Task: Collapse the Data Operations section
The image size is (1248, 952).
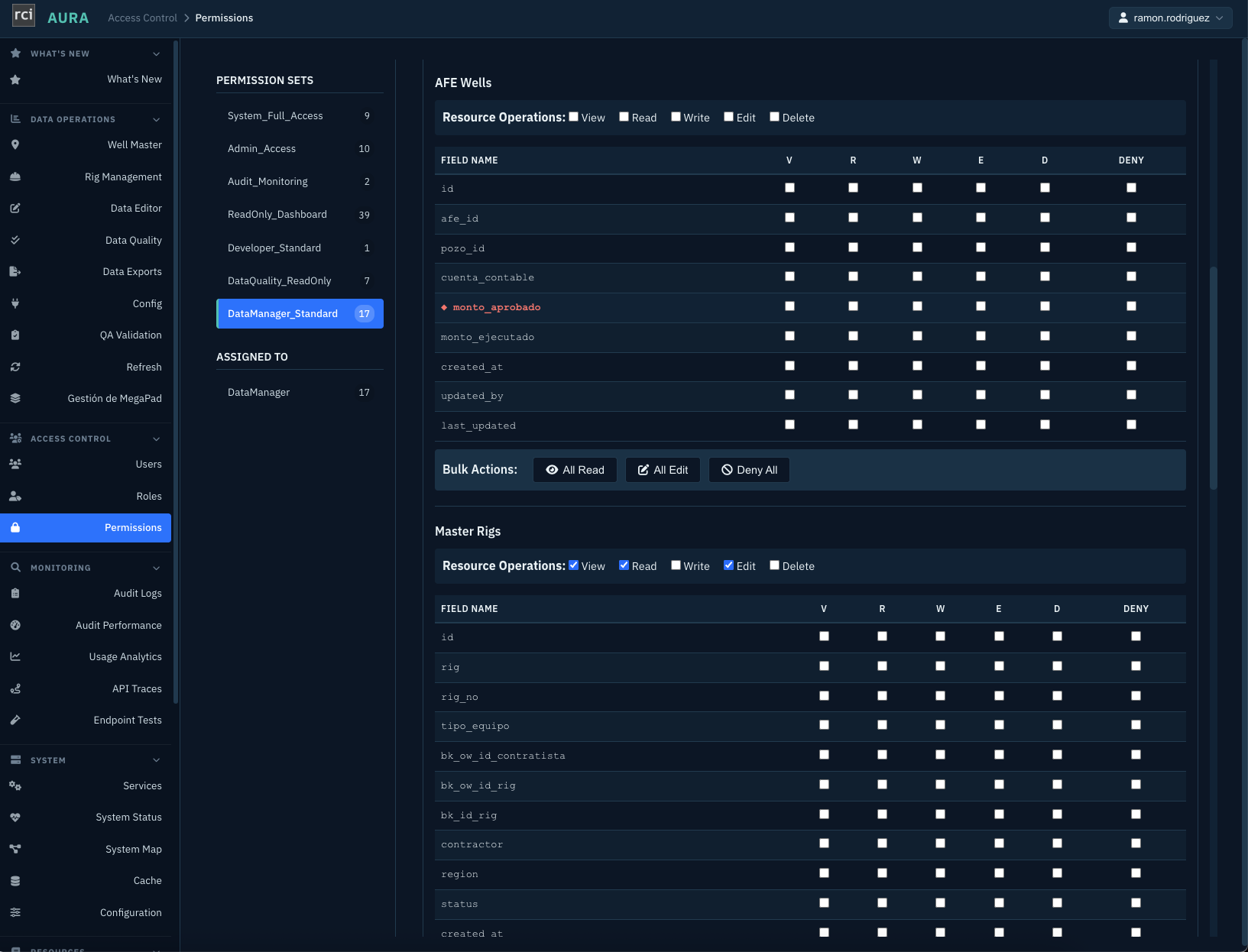Action: click(157, 119)
